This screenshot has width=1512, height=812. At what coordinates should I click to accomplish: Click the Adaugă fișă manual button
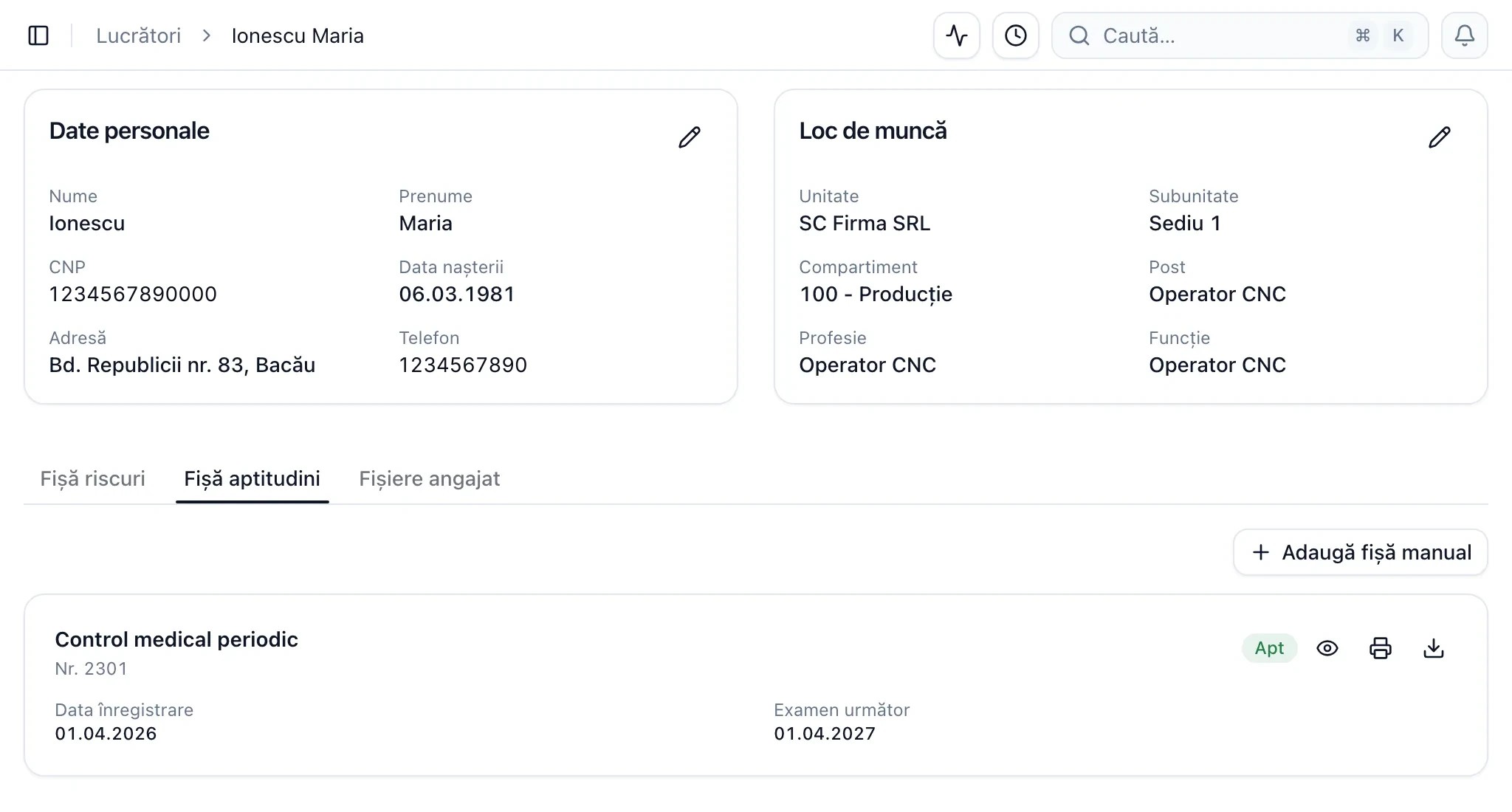[x=1361, y=552]
